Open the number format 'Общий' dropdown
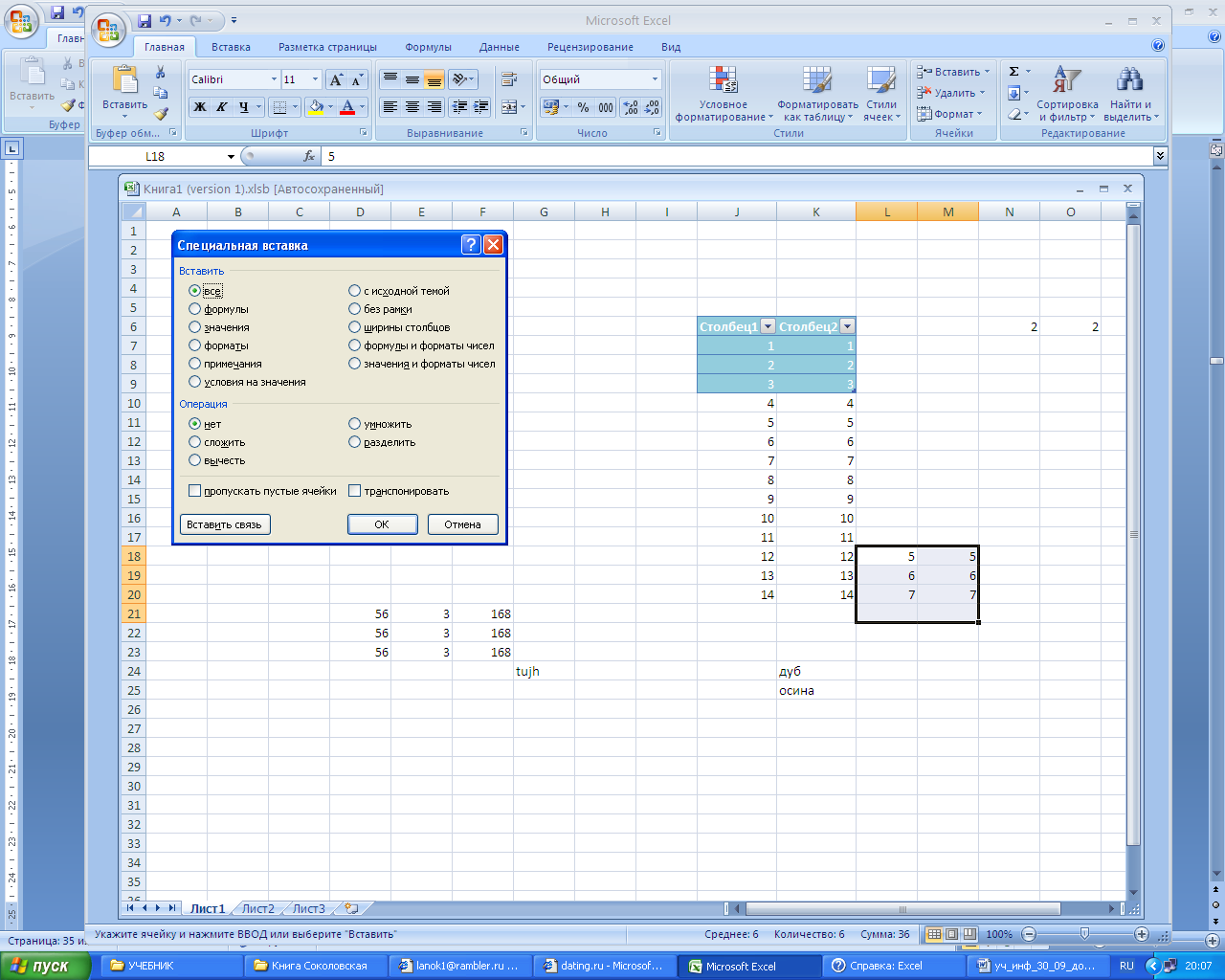The width and height of the screenshot is (1225, 980). [655, 79]
